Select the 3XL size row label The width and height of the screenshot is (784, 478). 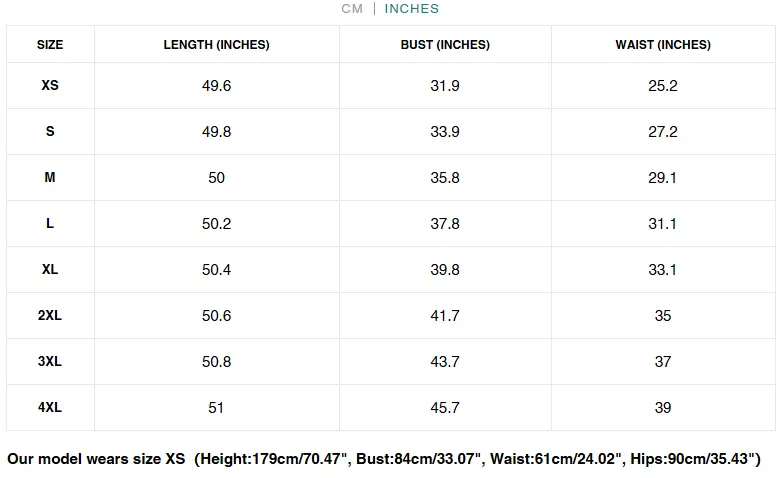[x=50, y=362]
